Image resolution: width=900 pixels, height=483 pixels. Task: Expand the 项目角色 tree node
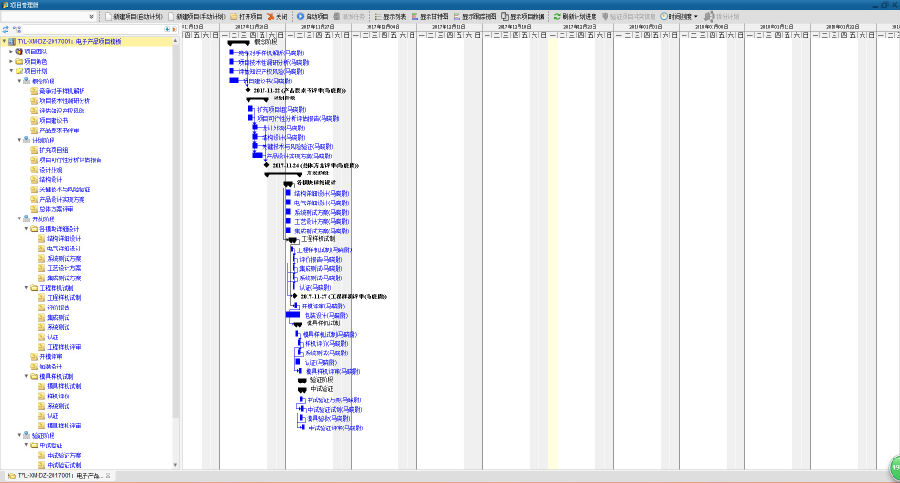pyautogui.click(x=11, y=62)
